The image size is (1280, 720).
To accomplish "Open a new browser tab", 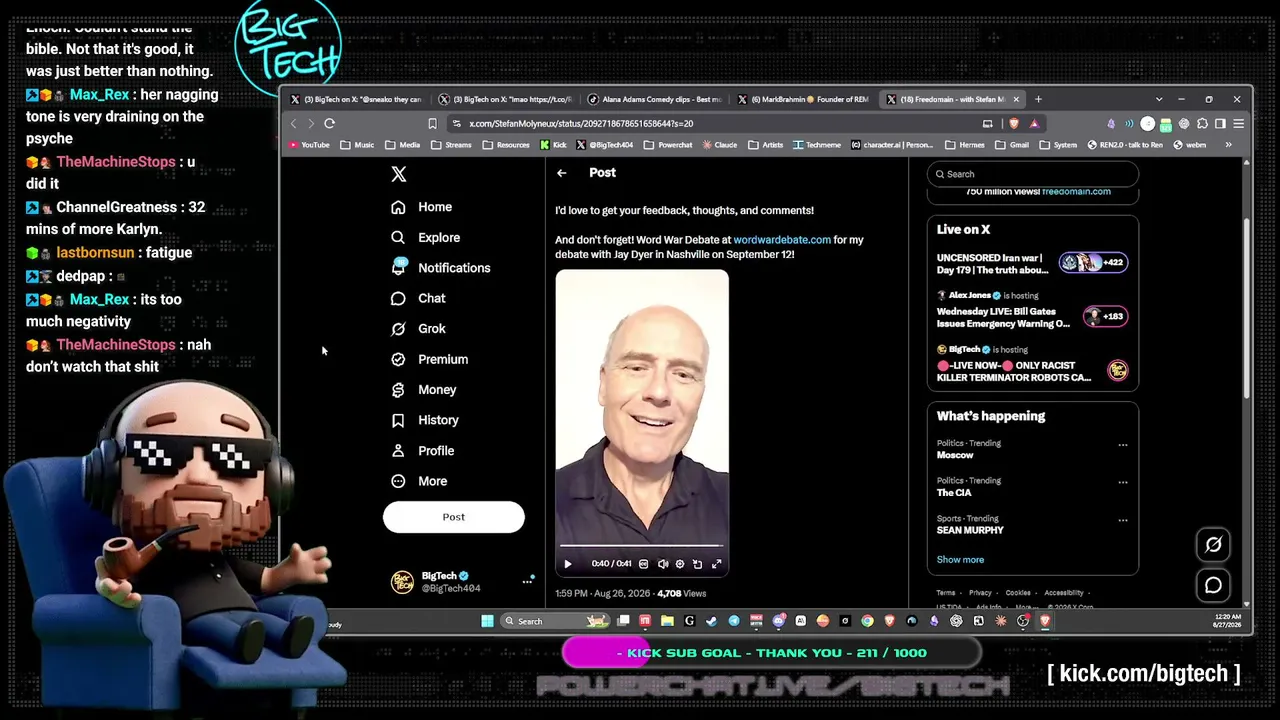I will tap(1038, 100).
